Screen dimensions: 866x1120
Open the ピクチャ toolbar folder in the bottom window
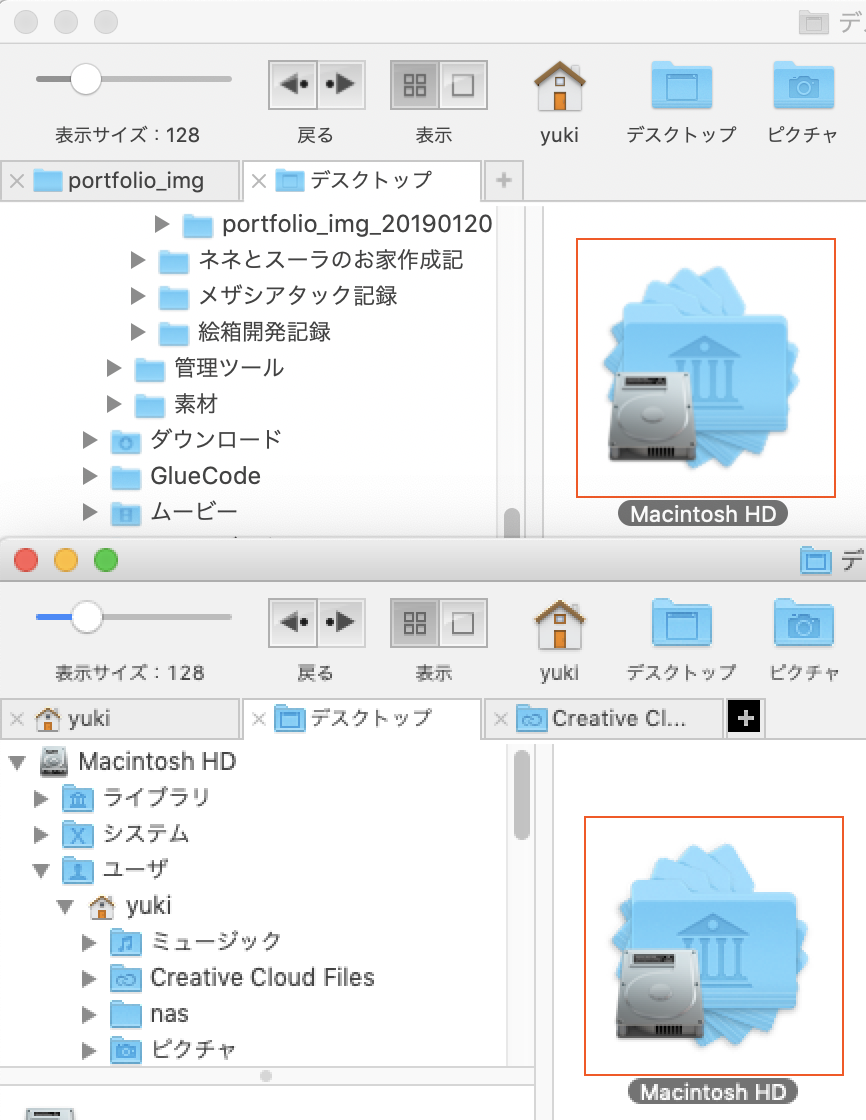click(x=803, y=623)
